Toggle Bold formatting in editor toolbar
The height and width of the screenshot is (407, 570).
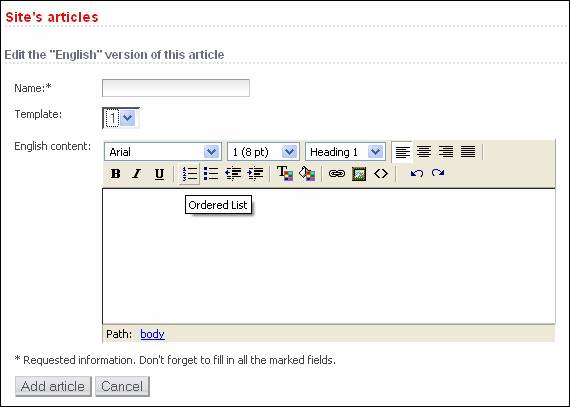(116, 174)
